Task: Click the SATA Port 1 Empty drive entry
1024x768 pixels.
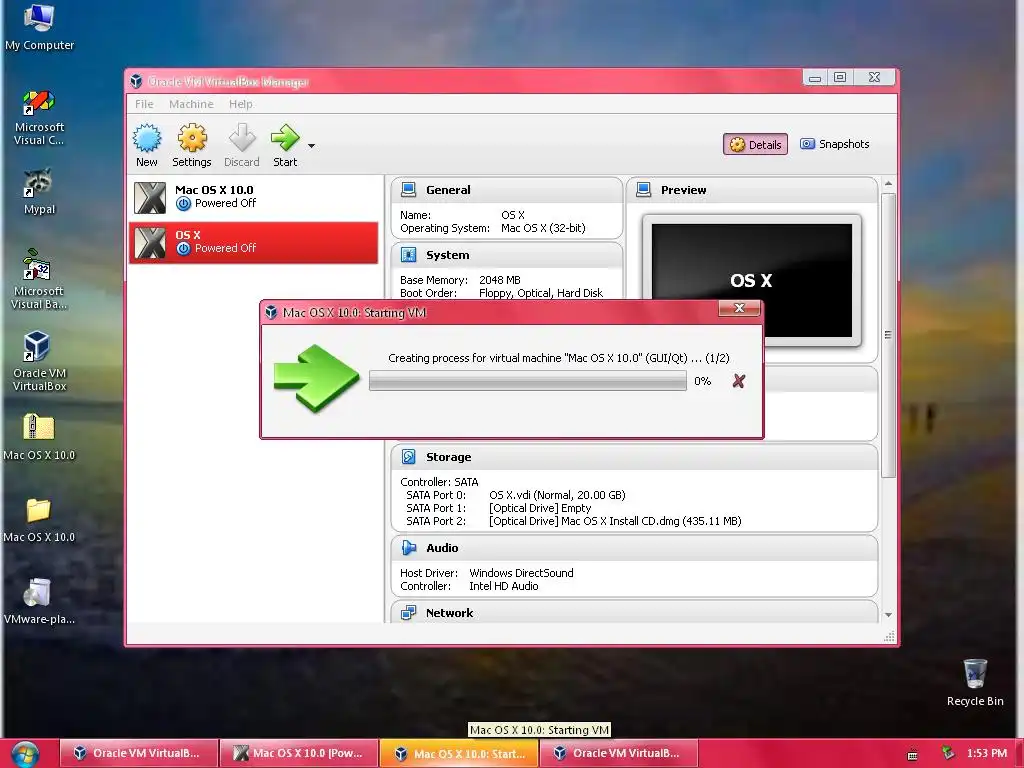Action: 540,508
